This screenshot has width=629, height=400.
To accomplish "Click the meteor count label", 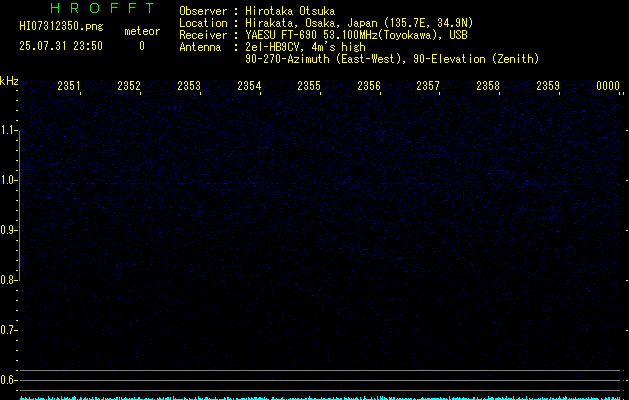I will [141, 31].
